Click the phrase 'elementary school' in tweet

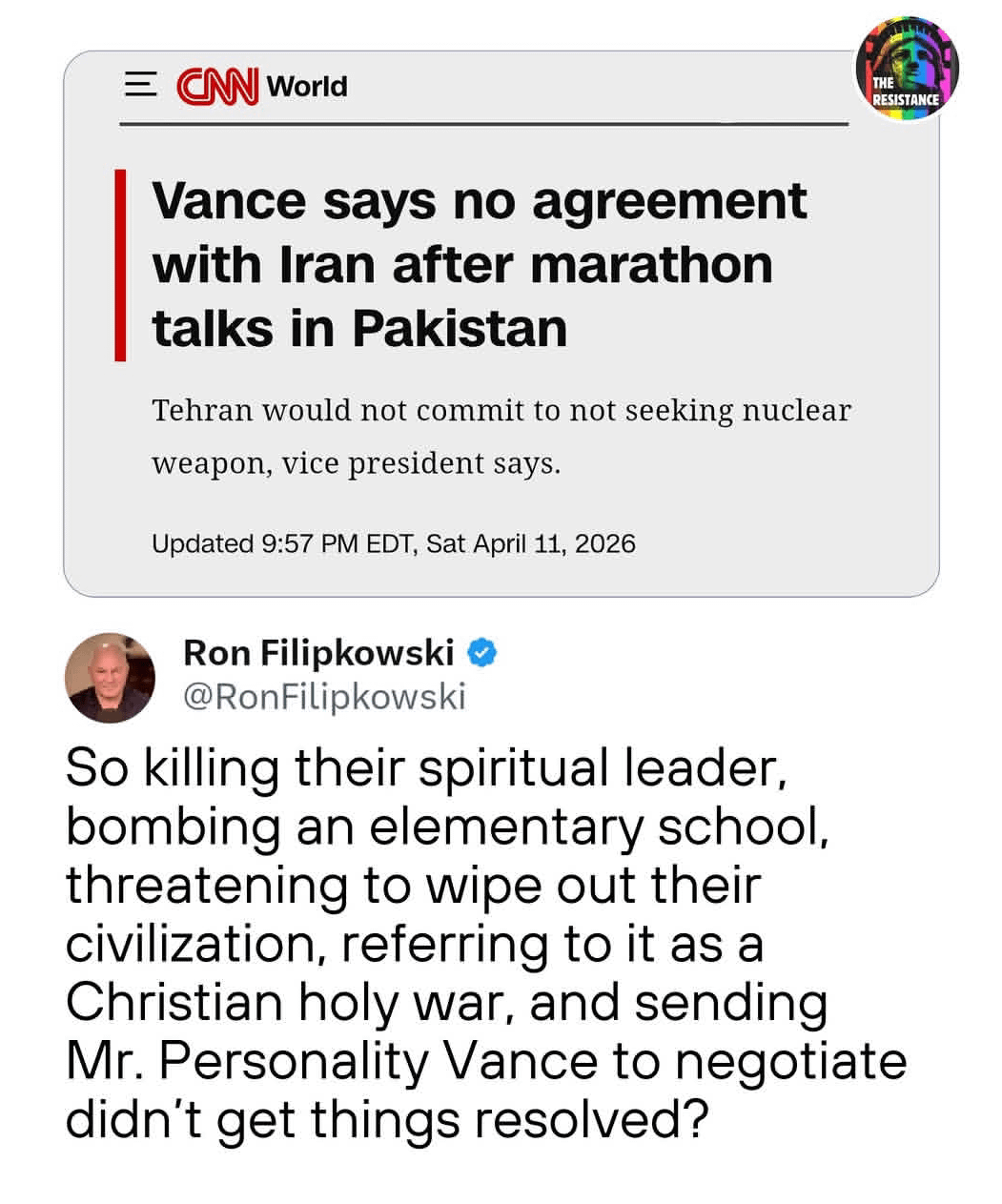pyautogui.click(x=598, y=827)
